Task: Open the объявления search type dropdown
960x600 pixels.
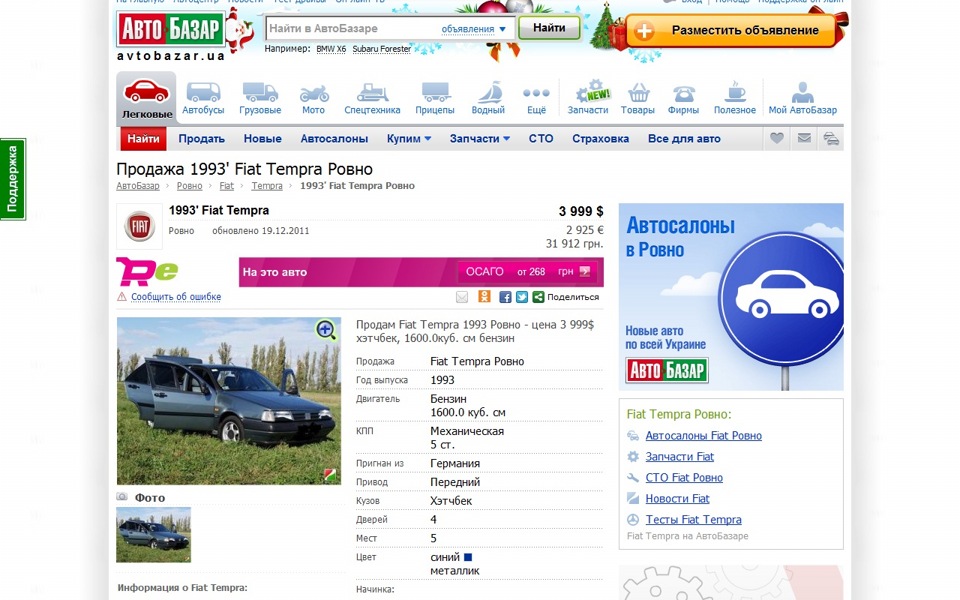Action: (473, 29)
